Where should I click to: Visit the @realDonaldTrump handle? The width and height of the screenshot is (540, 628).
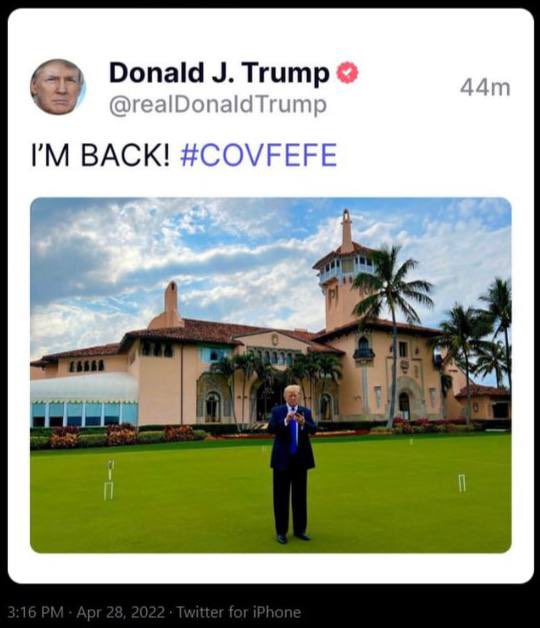pyautogui.click(x=218, y=105)
